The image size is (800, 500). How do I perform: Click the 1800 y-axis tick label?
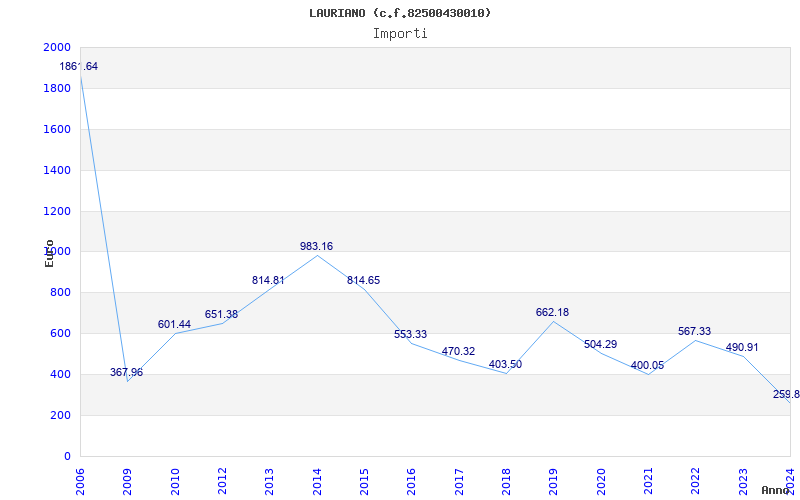coord(57,88)
